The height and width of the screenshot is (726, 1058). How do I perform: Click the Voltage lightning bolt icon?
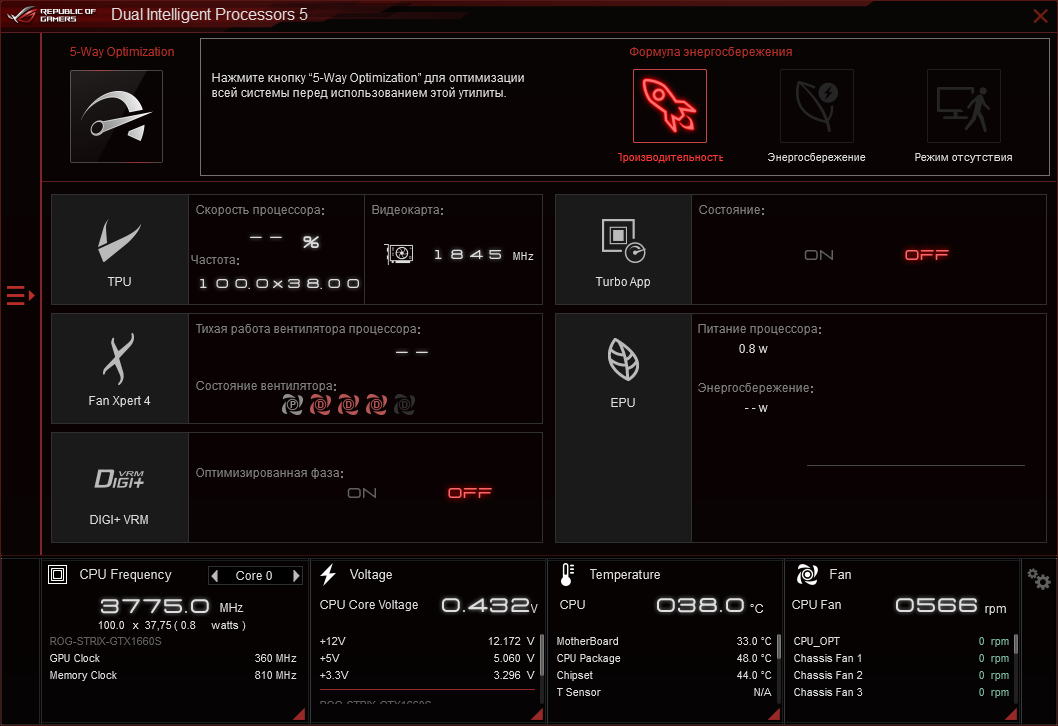pyautogui.click(x=329, y=575)
